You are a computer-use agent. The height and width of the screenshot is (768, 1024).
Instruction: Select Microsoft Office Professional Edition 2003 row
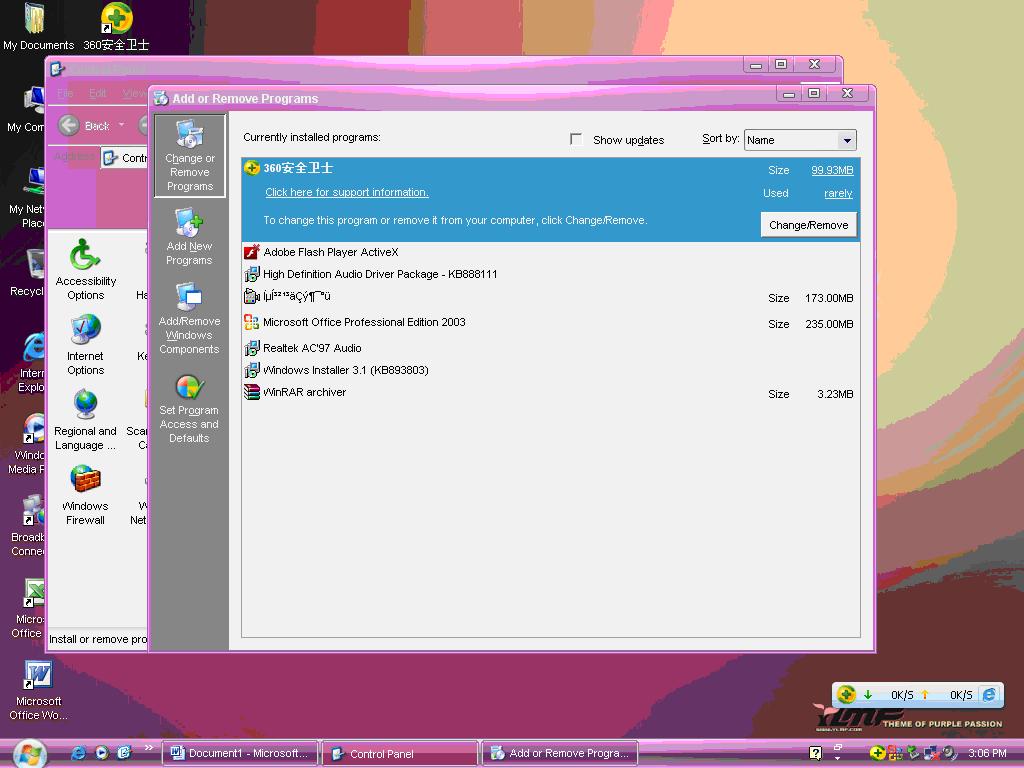coord(551,323)
